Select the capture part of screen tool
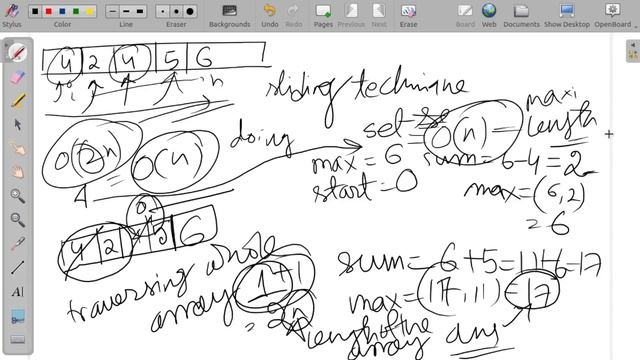 pos(18,316)
